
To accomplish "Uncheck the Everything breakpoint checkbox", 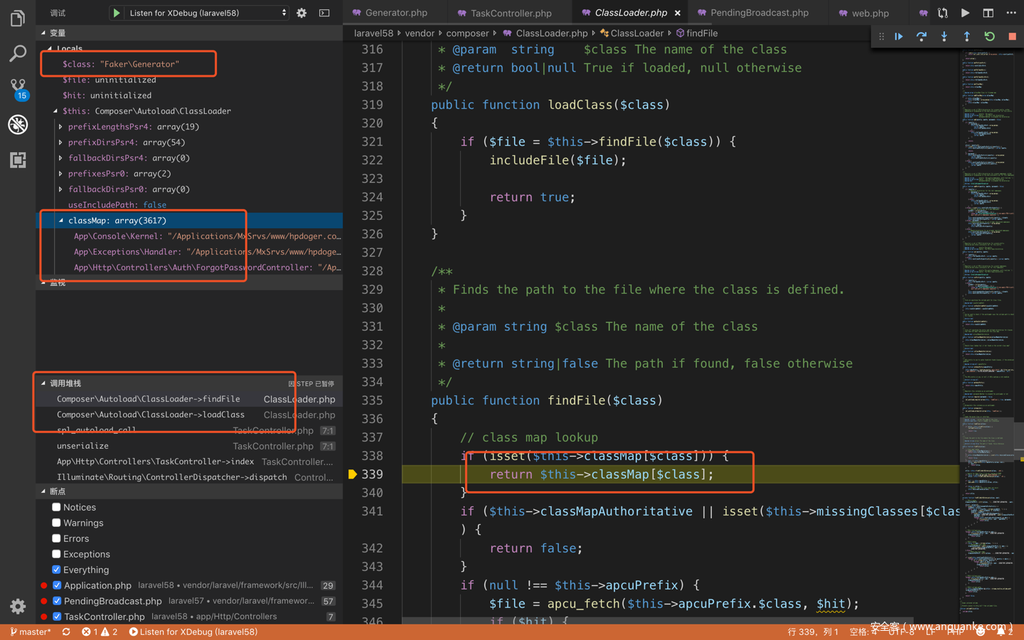I will tap(57, 570).
